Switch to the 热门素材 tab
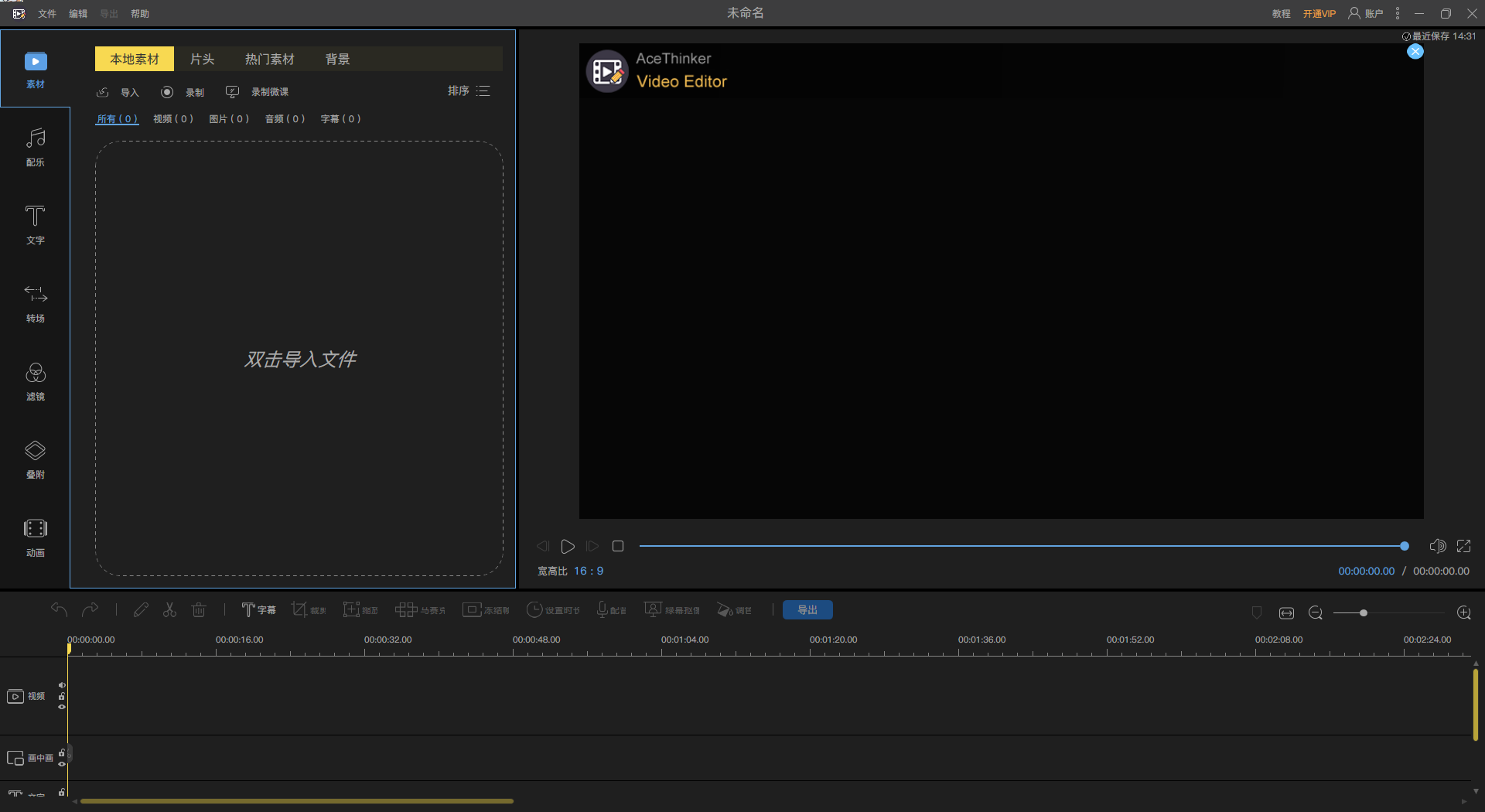Viewport: 1485px width, 812px height. 270,59
